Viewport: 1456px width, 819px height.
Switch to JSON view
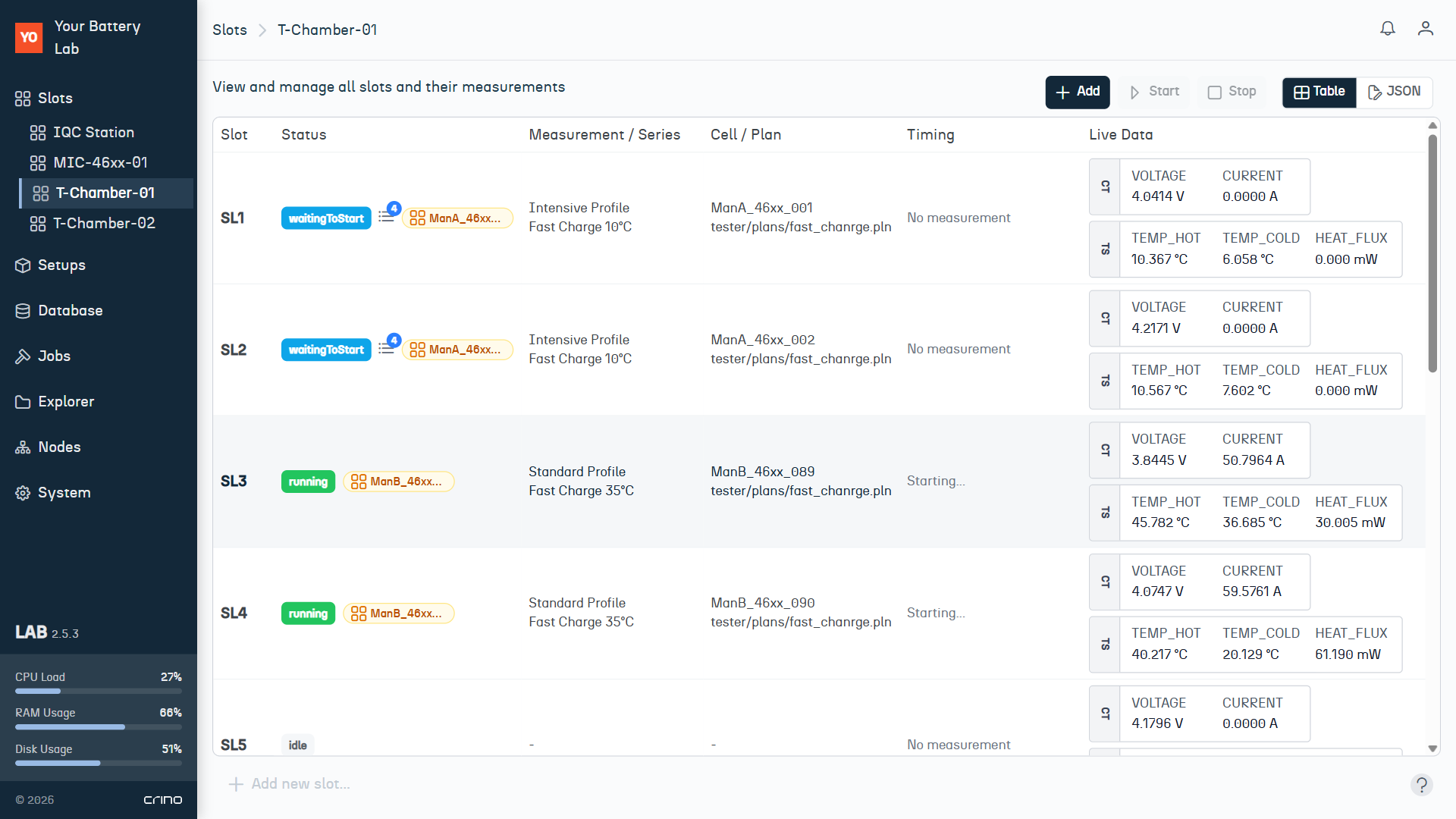[1394, 92]
